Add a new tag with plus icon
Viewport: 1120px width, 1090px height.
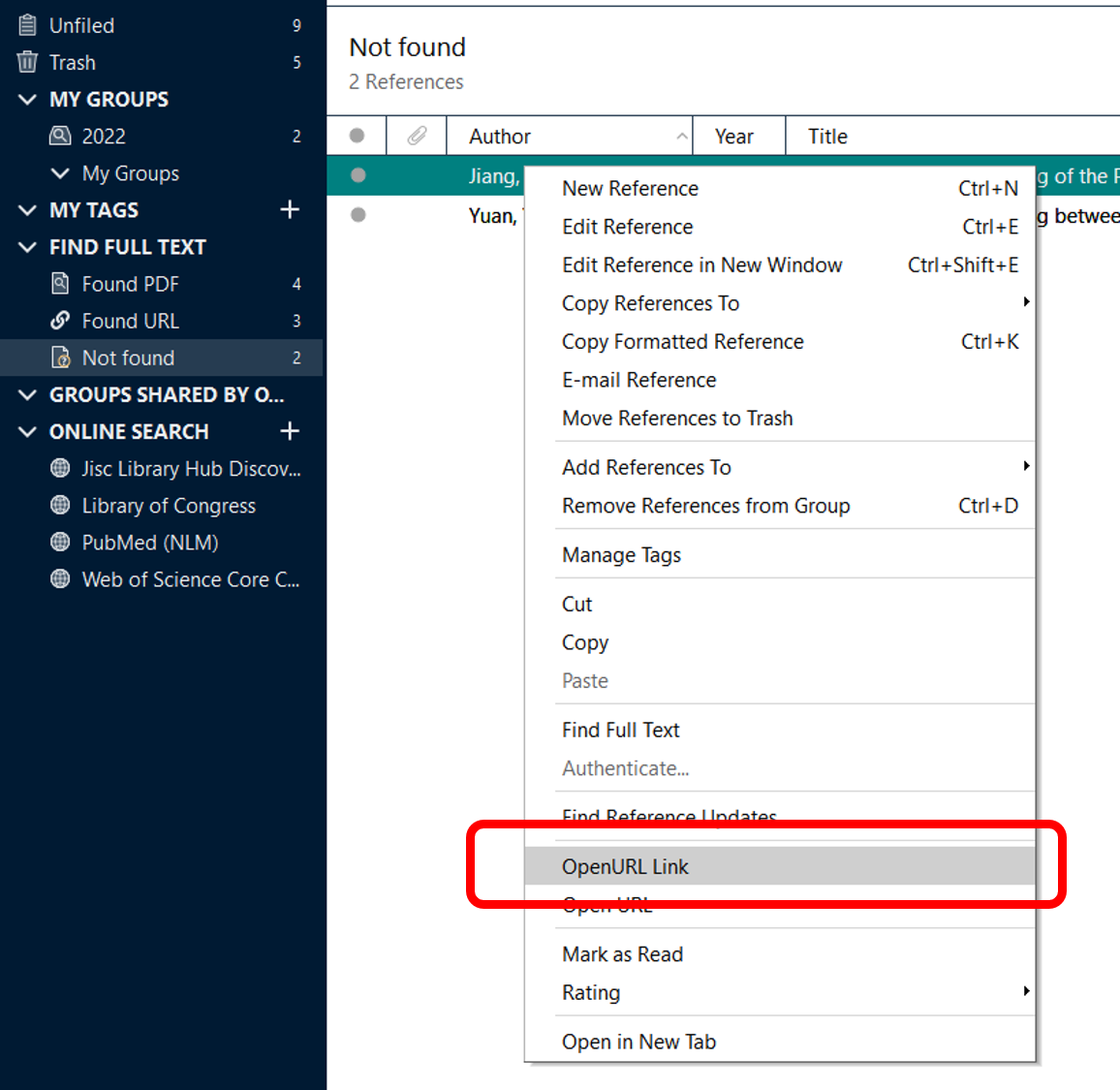coord(290,210)
